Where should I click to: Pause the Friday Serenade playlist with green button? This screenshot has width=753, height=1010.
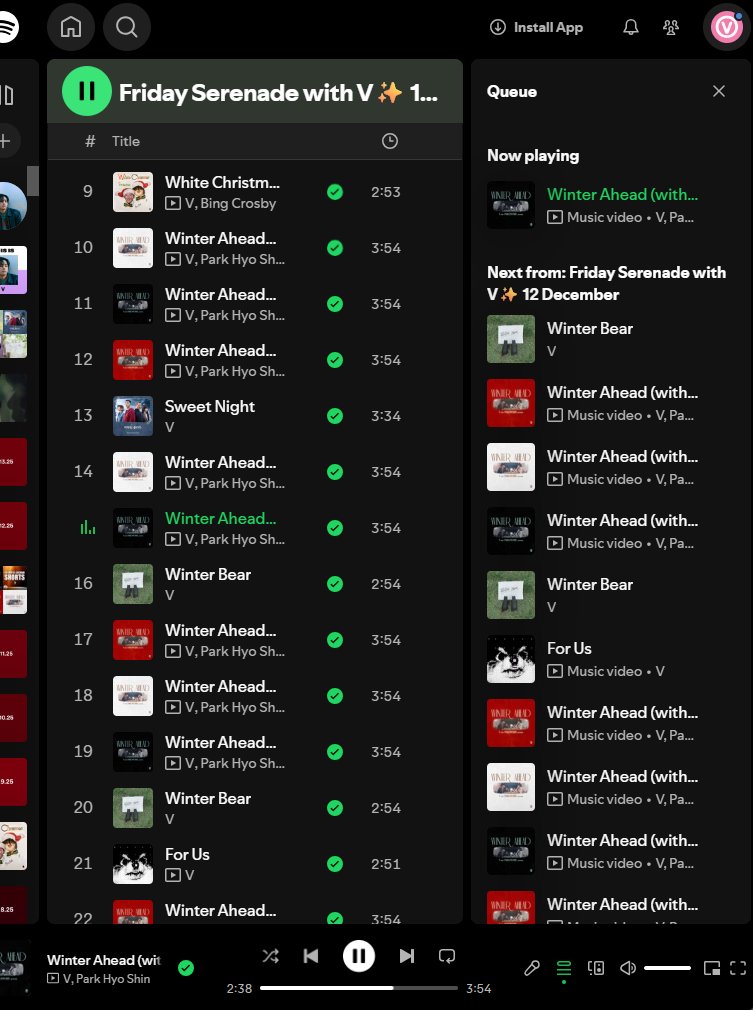pos(87,91)
